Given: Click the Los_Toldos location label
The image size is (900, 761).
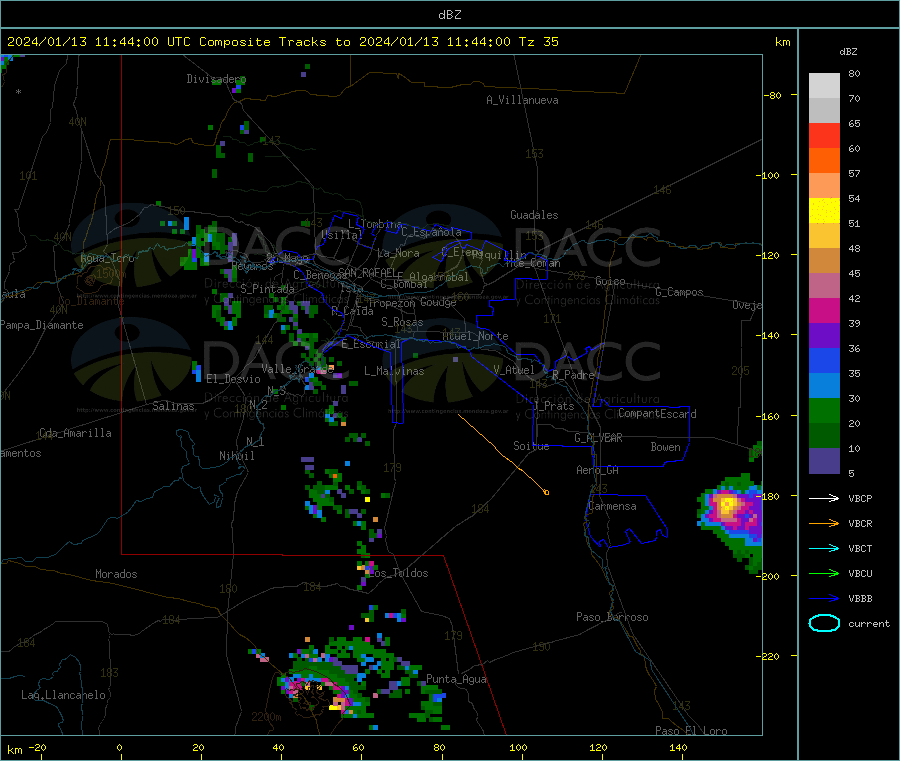Looking at the screenshot, I should (399, 573).
